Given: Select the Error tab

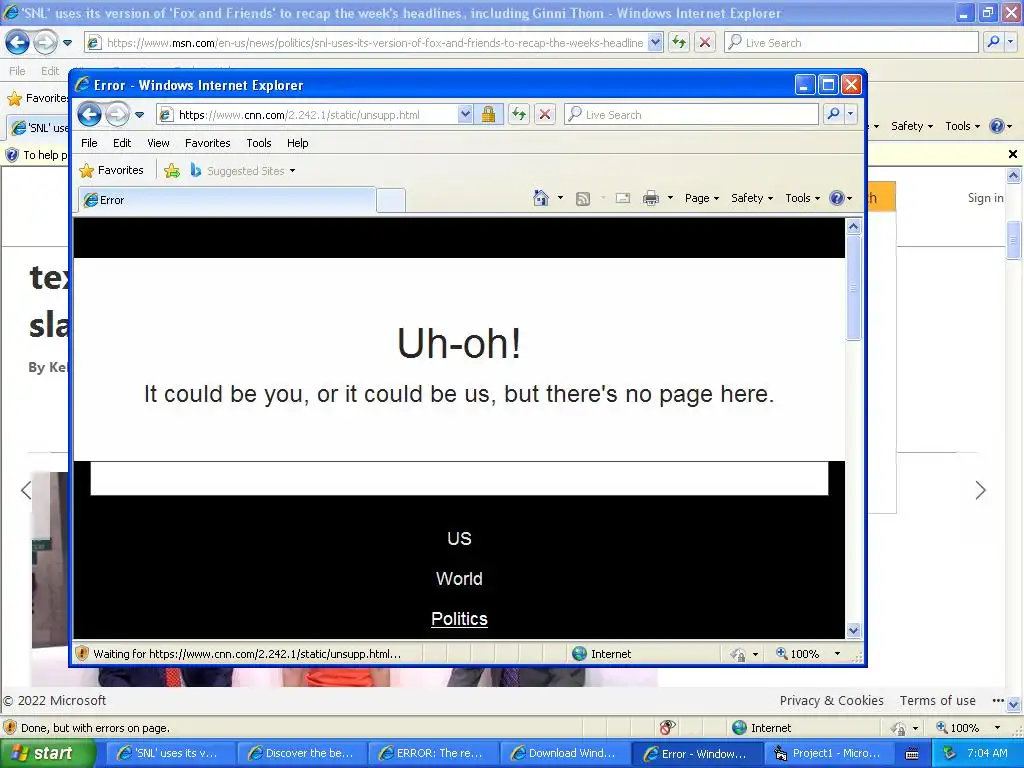Looking at the screenshot, I should click(227, 200).
